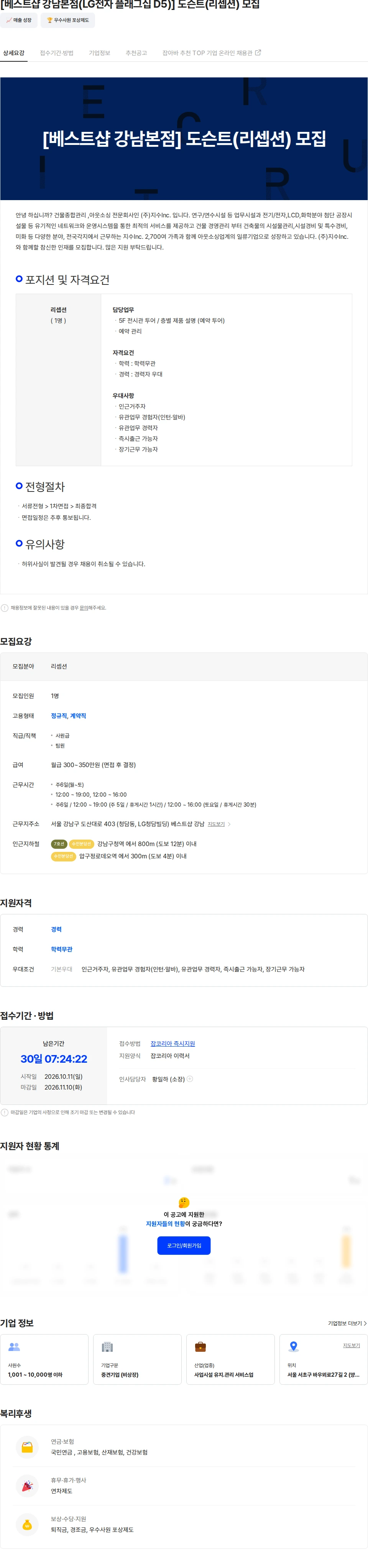Click the 경력 value in 지원자격
368x1568 pixels.
[x=56, y=929]
